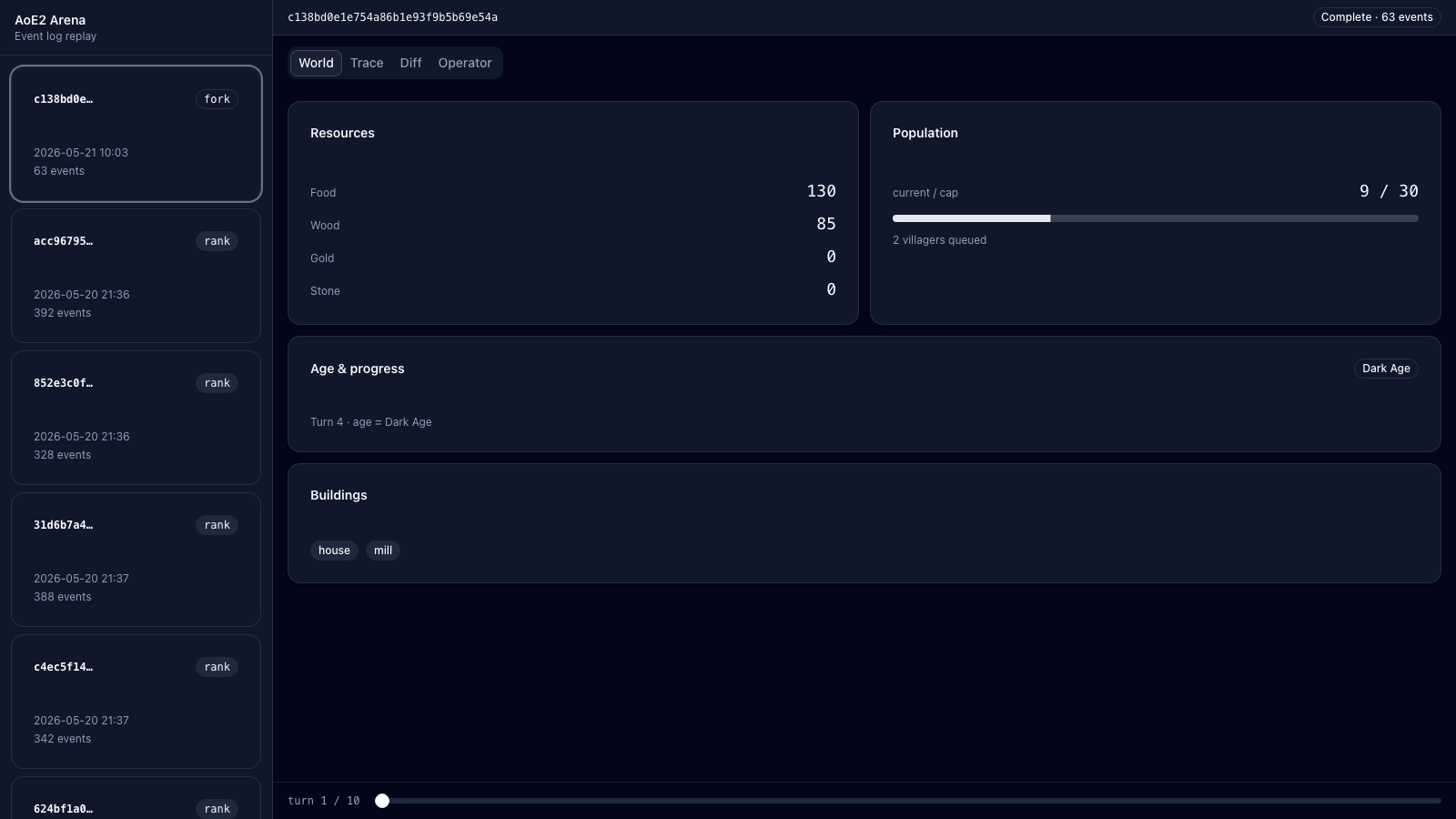Open the acc96795 run card

tap(136, 276)
